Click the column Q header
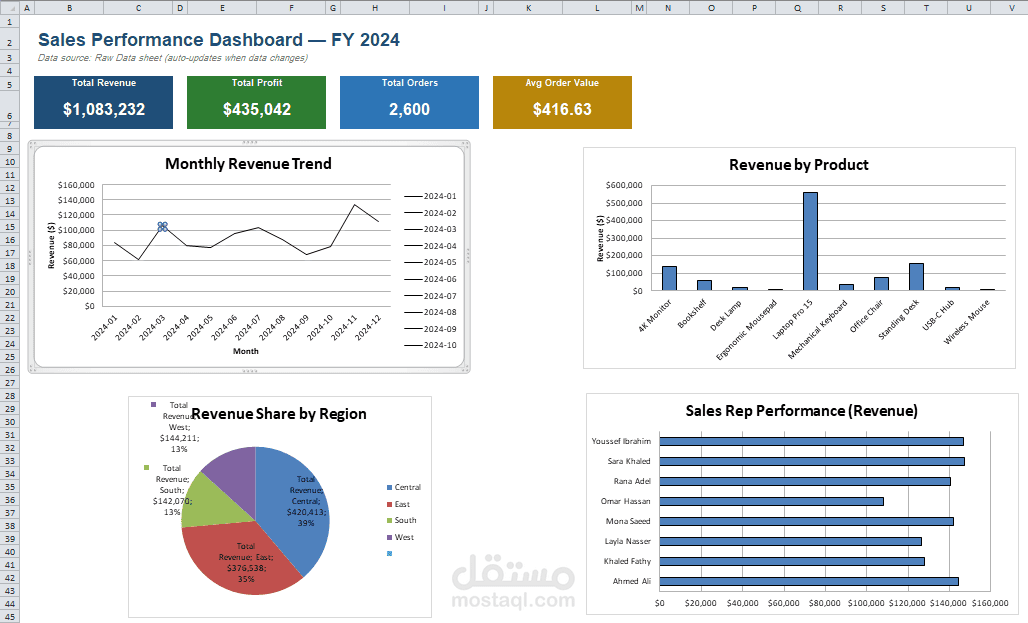 797,8
